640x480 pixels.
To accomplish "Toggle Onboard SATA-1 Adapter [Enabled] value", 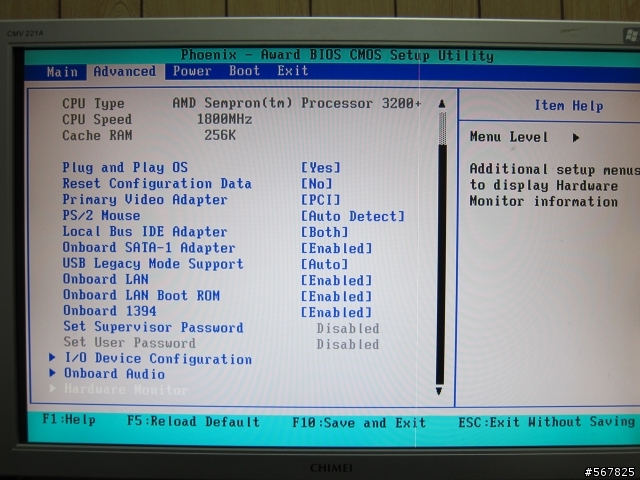I will click(x=336, y=248).
